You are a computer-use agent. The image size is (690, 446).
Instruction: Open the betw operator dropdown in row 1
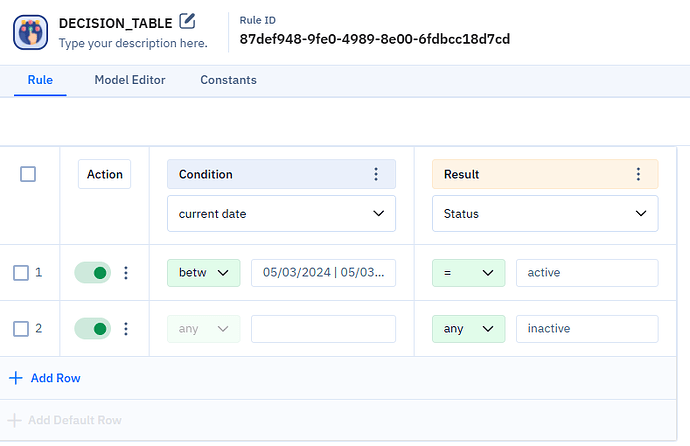point(204,273)
